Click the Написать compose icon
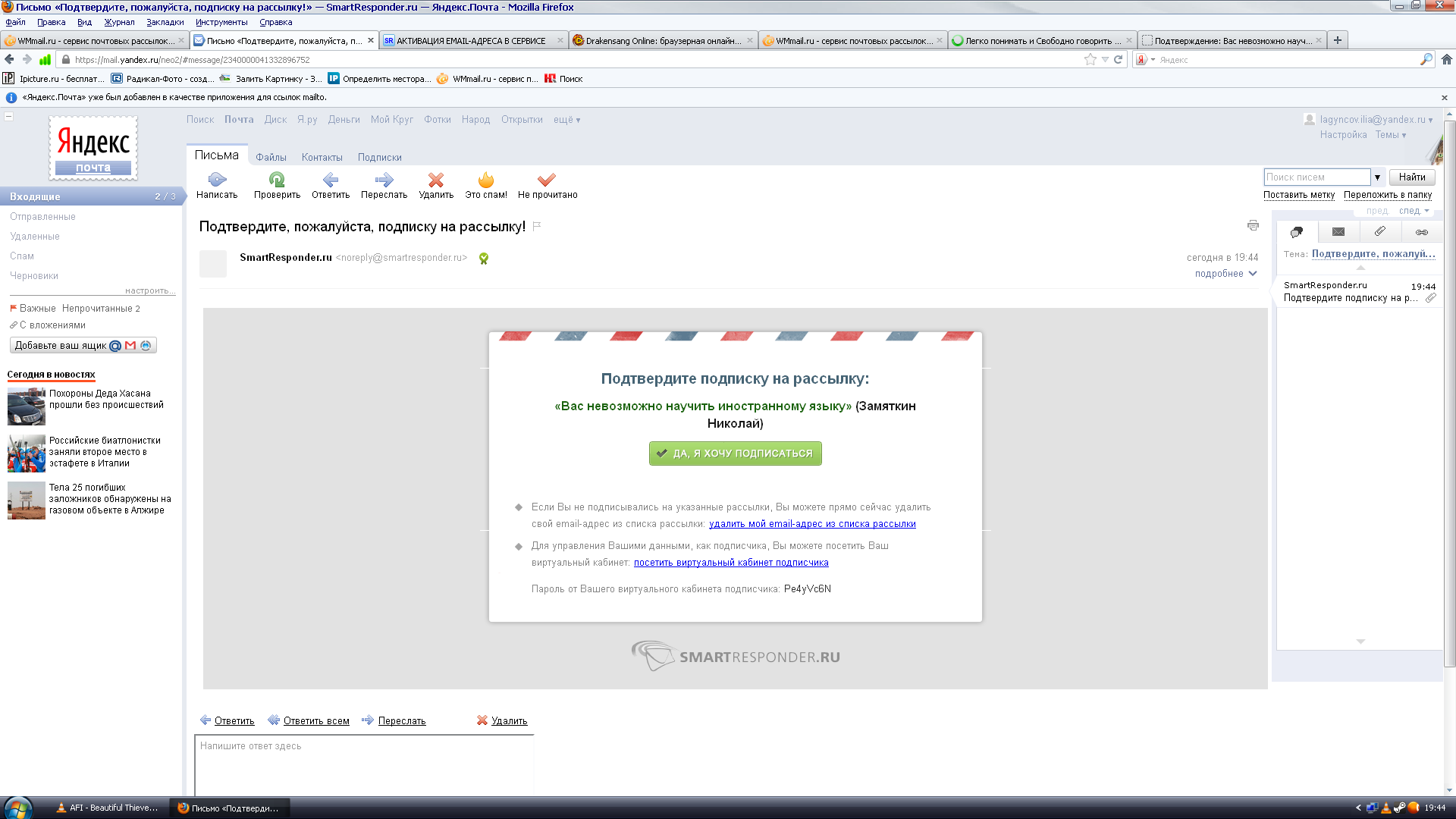This screenshot has width=1456, height=819. click(x=217, y=180)
